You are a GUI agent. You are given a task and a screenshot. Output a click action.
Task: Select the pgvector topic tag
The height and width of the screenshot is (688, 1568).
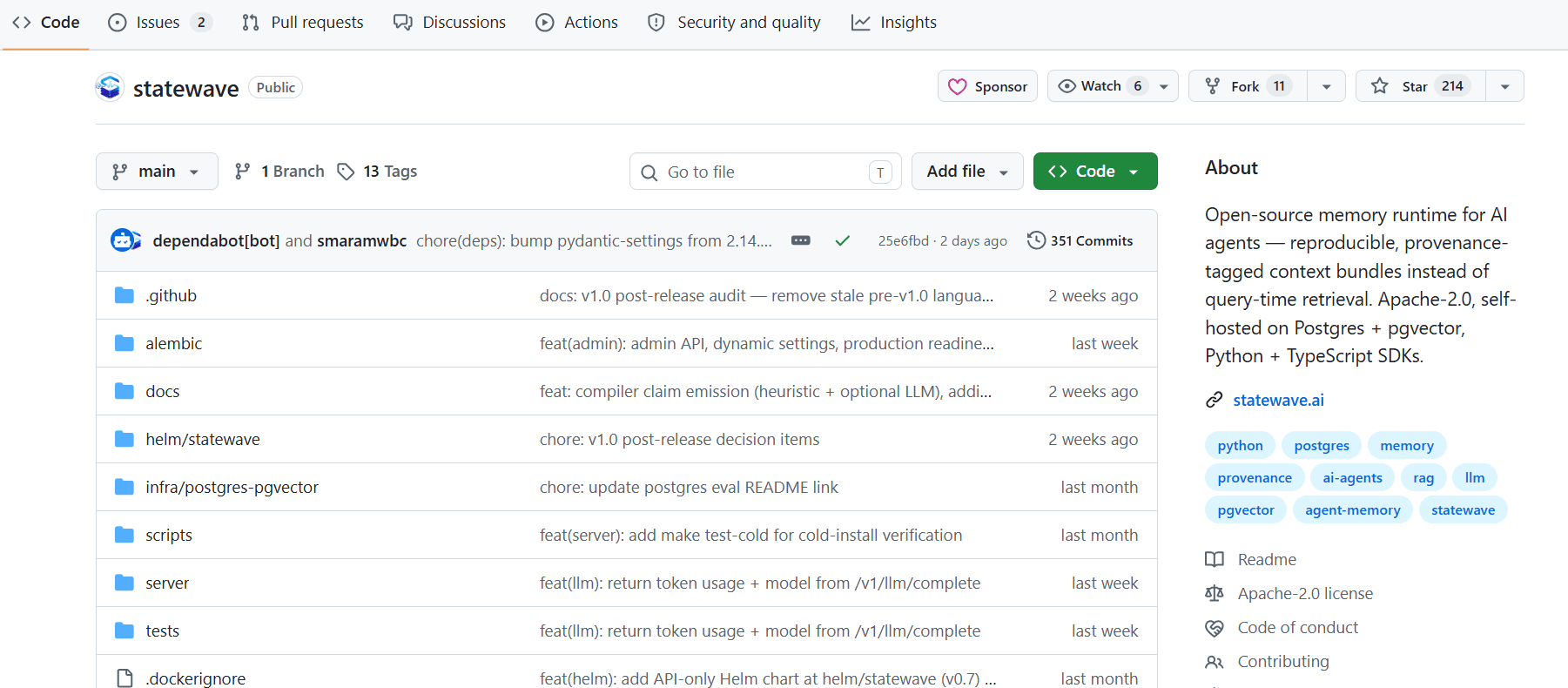(1246, 510)
